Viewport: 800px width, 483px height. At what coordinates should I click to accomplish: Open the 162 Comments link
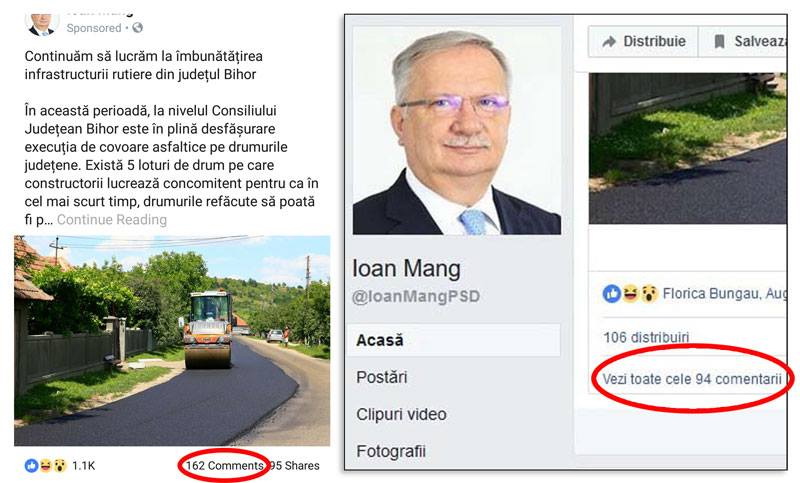(x=224, y=466)
